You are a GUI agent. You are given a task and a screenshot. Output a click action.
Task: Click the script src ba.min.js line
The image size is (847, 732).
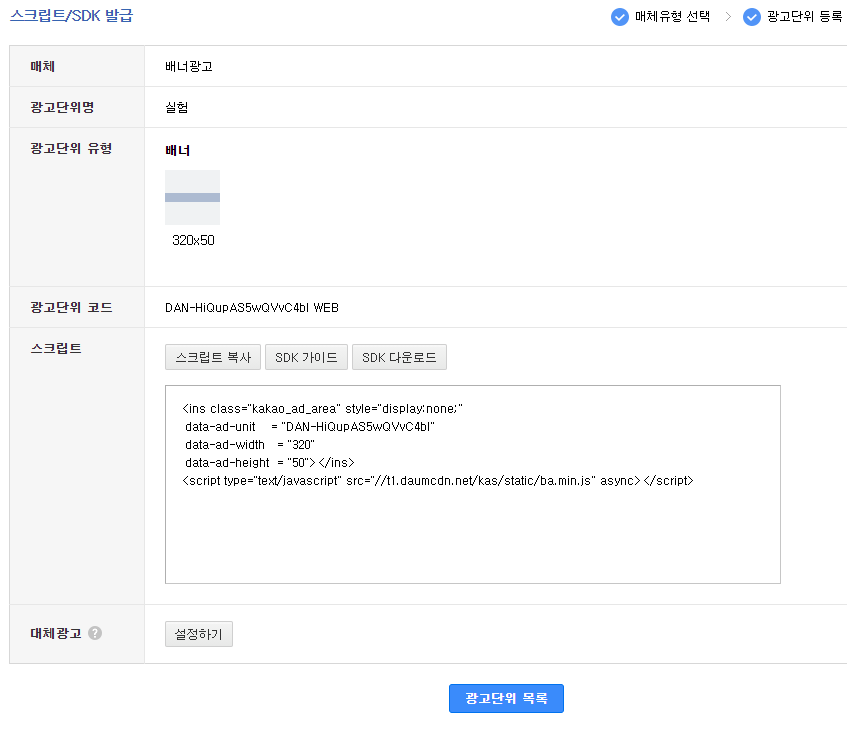click(x=438, y=480)
